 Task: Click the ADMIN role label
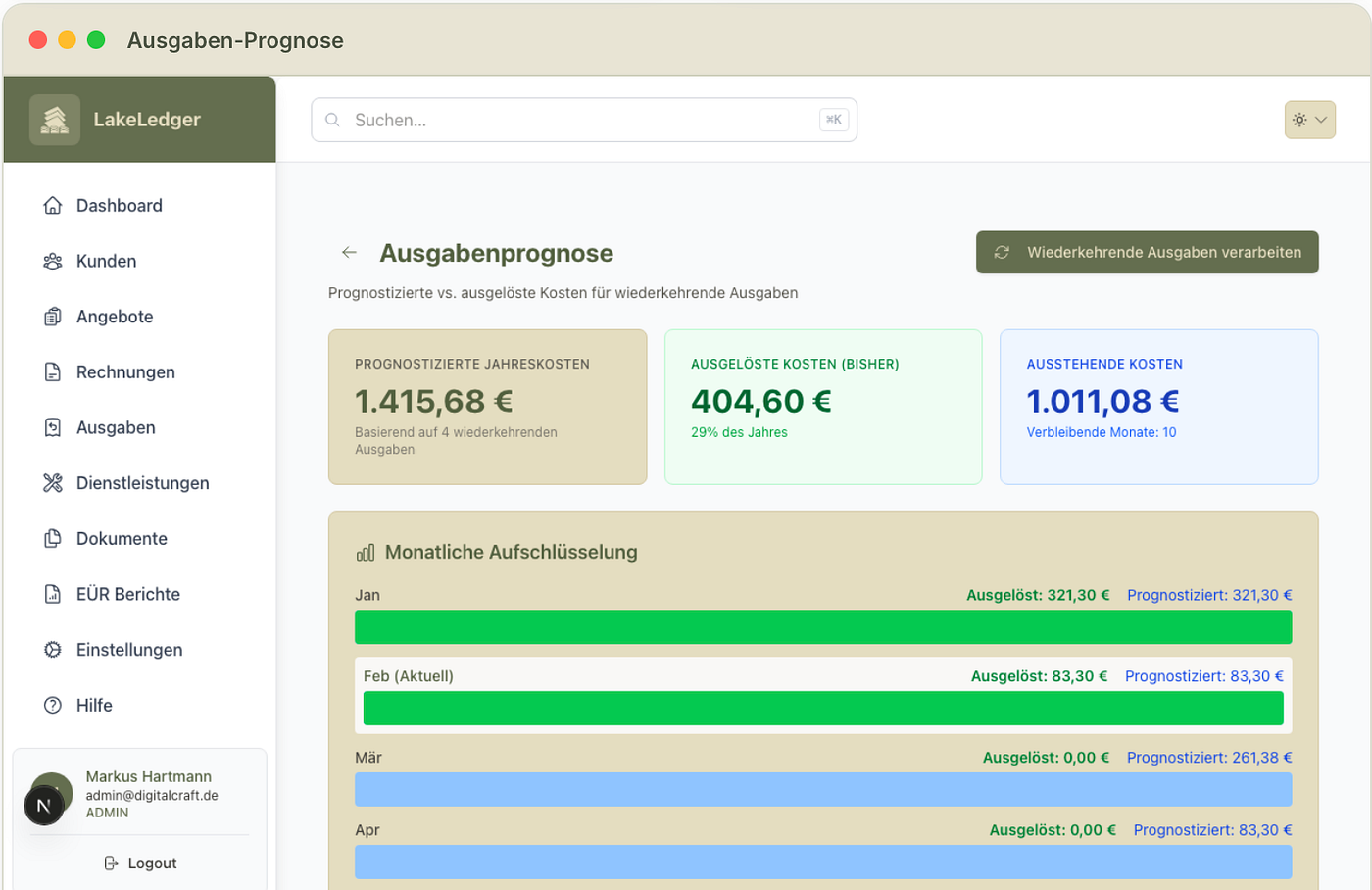point(107,813)
